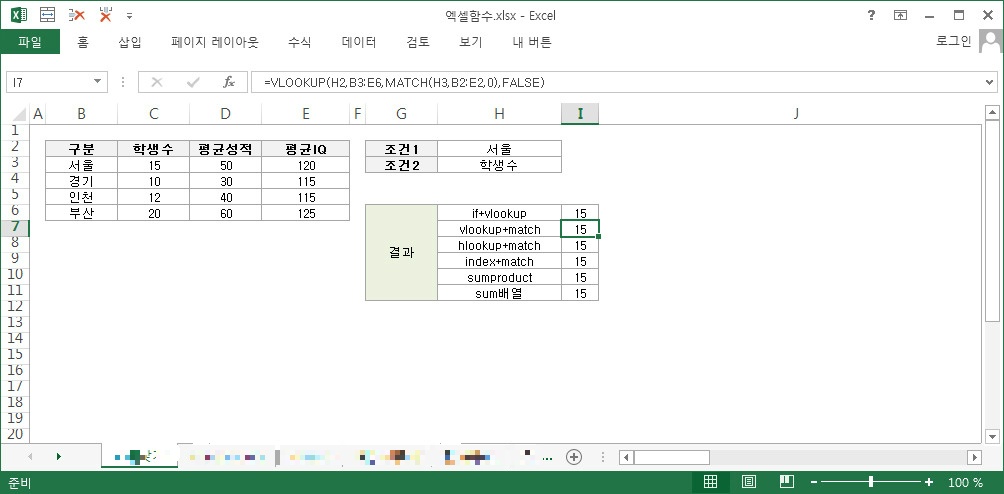
Task: Open the 홈 ribbon tab
Action: [83, 42]
